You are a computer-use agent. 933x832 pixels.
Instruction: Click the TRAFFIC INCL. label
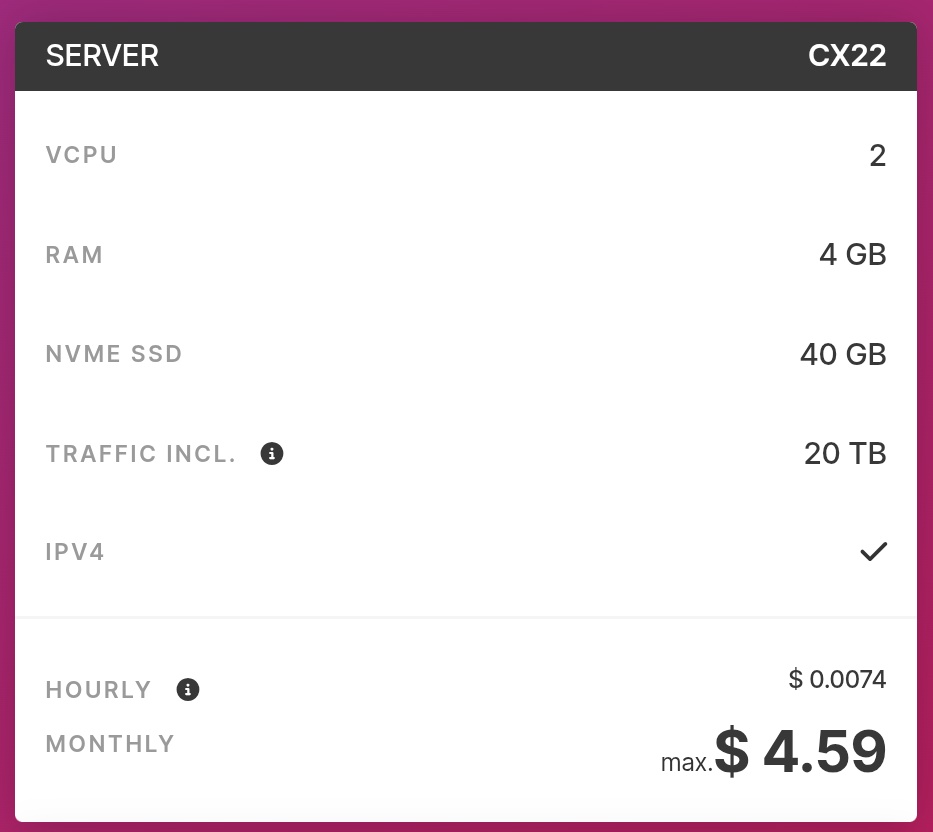pyautogui.click(x=141, y=453)
